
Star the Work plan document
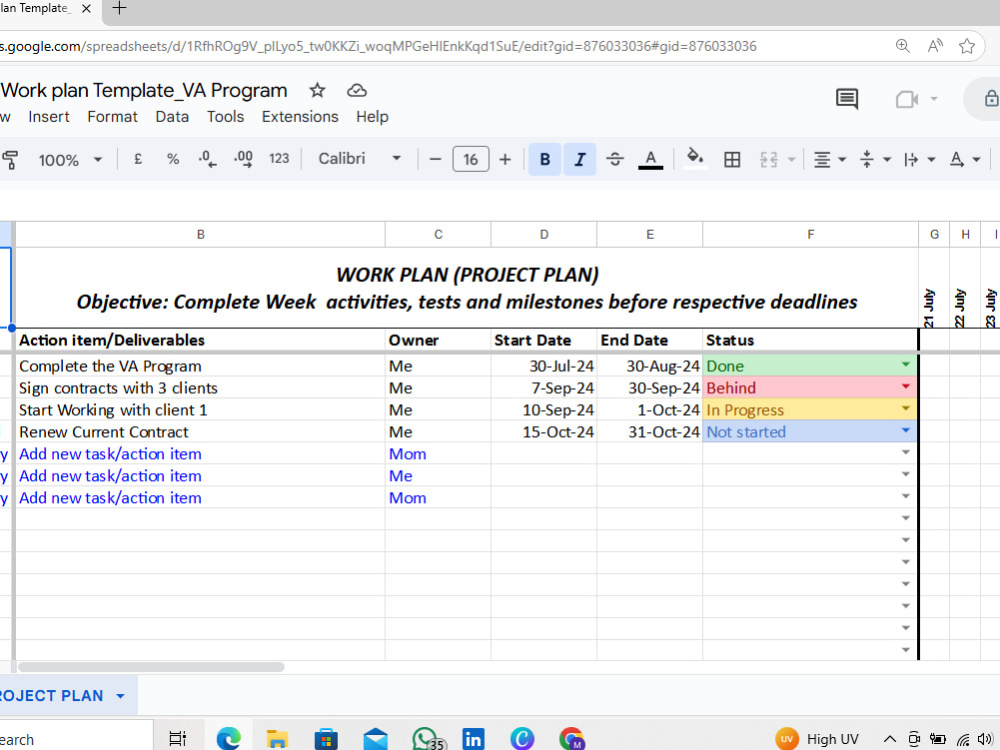coord(317,91)
